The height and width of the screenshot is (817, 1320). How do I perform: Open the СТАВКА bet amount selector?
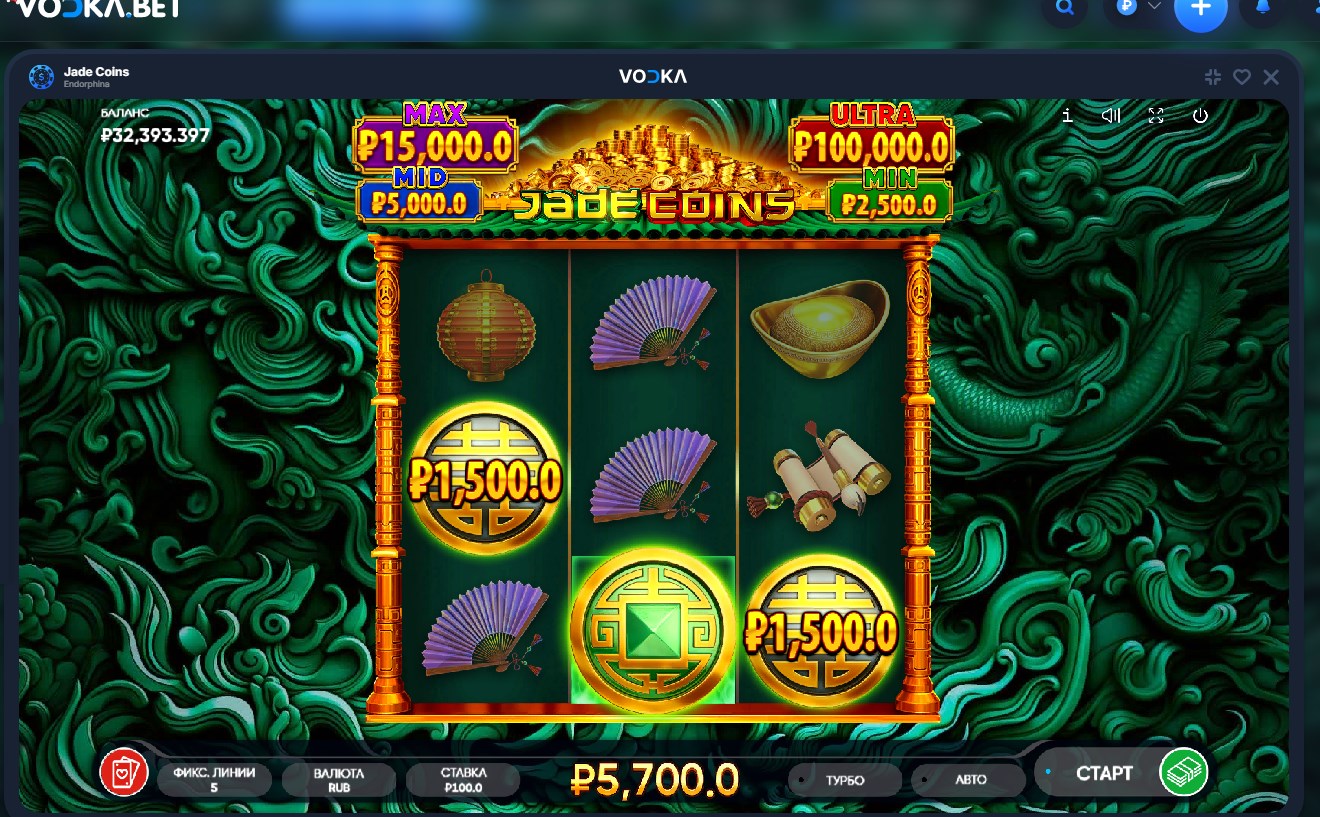click(463, 780)
